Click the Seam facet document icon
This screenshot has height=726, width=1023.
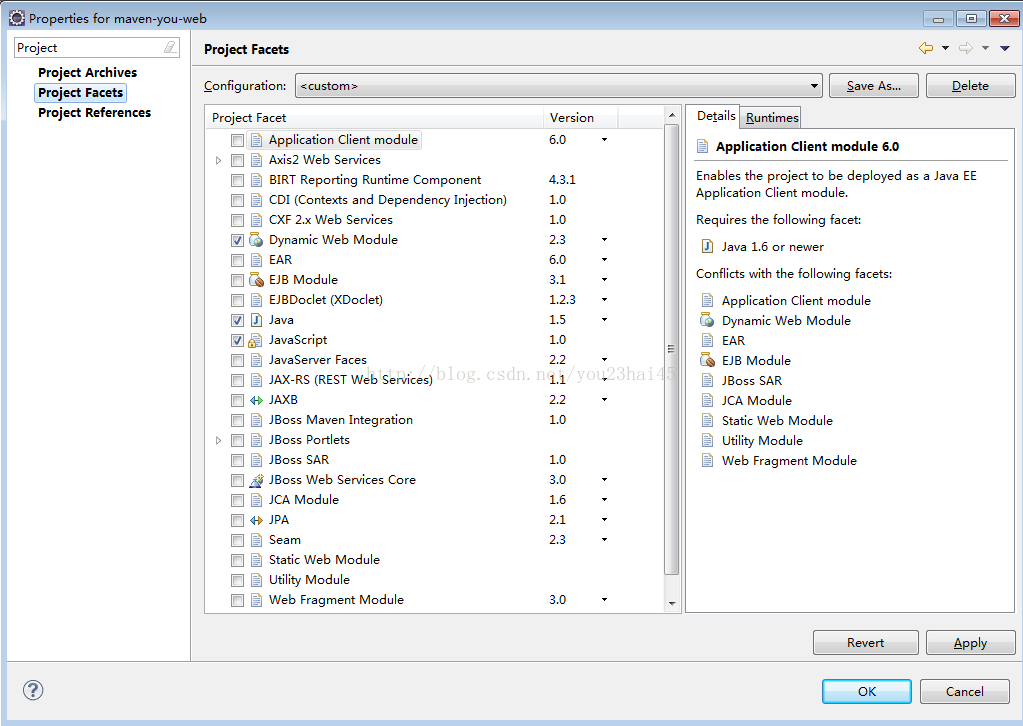(256, 540)
